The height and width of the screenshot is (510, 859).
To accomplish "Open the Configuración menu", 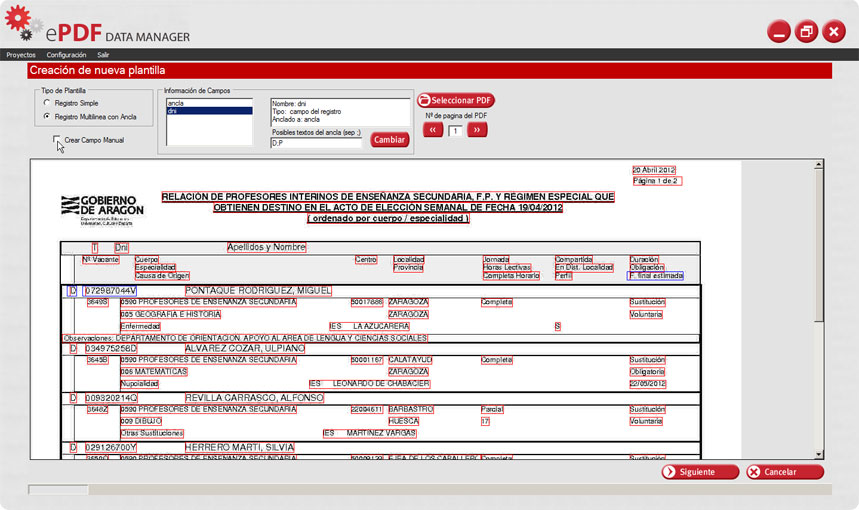I will click(x=66, y=54).
